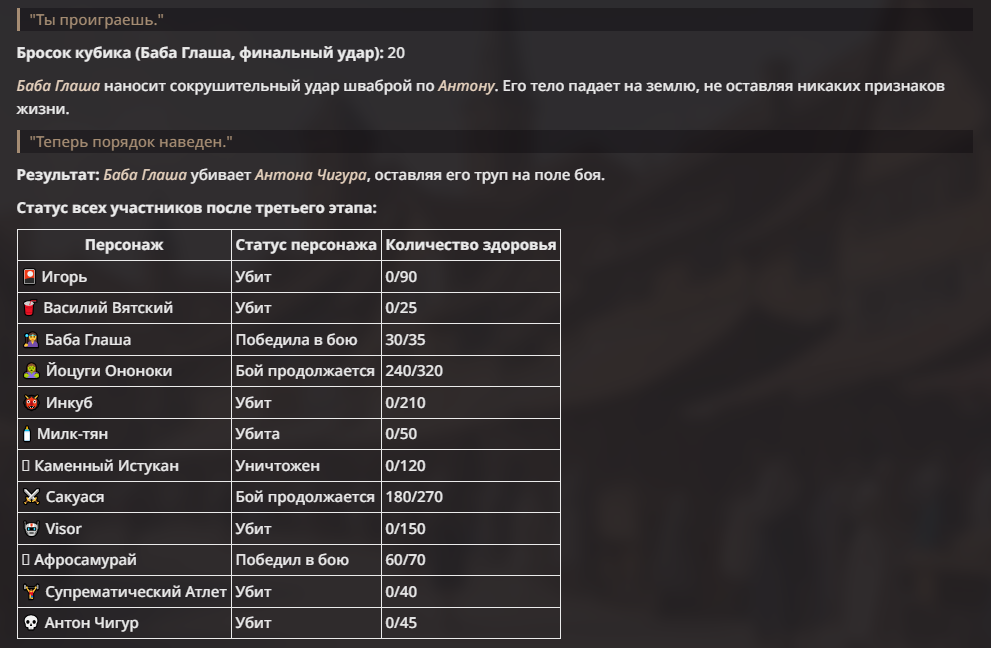Click the Статус персонажа column header
Image resolution: width=991 pixels, height=648 pixels.
[306, 245]
